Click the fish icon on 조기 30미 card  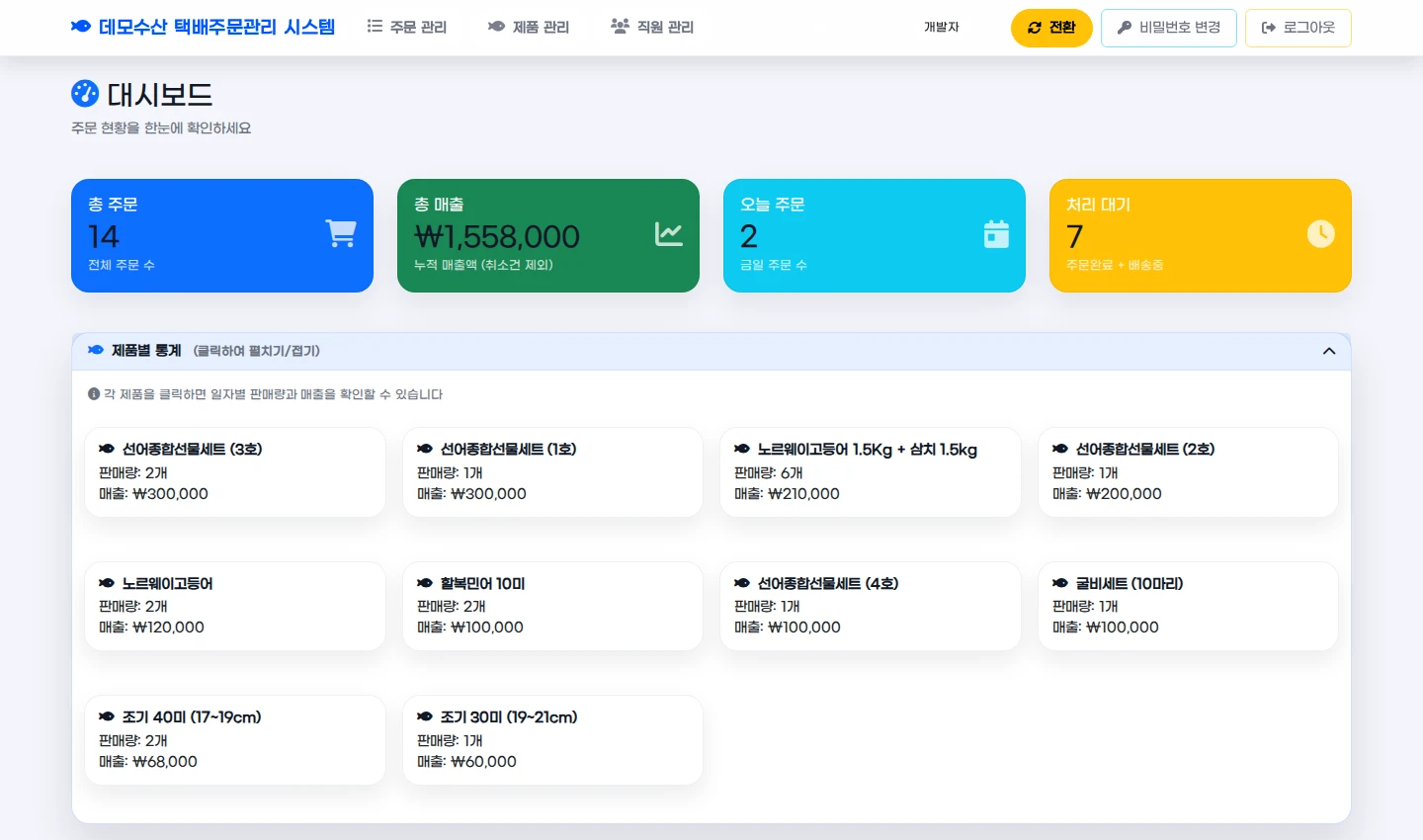[425, 716]
